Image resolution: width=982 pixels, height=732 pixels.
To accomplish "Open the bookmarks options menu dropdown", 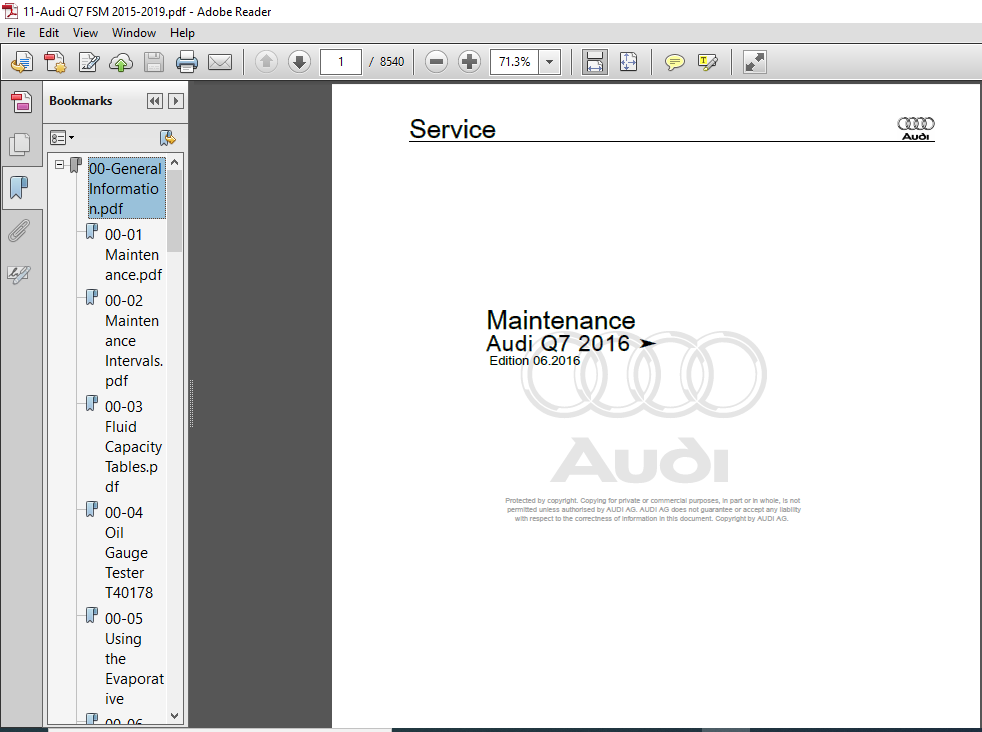I will (62, 138).
